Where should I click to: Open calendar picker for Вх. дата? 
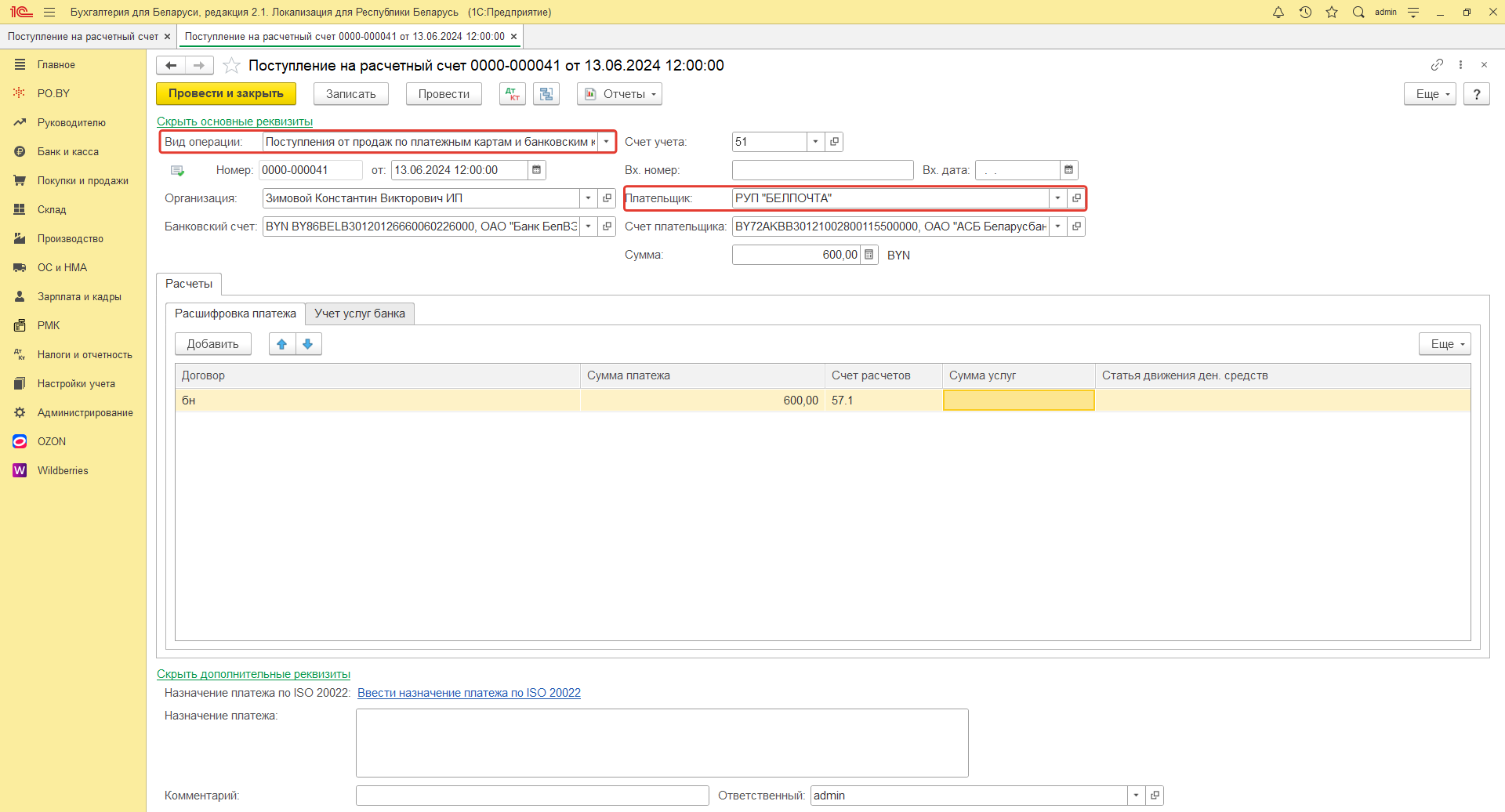pos(1068,170)
